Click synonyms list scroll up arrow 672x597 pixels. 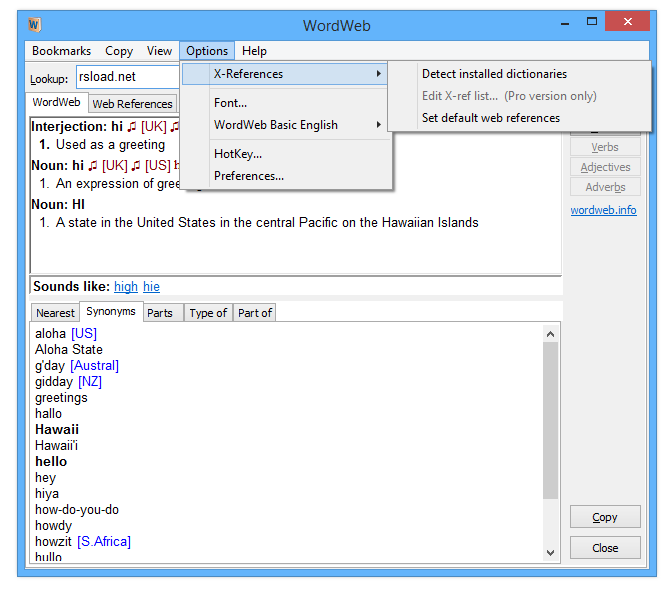point(551,334)
